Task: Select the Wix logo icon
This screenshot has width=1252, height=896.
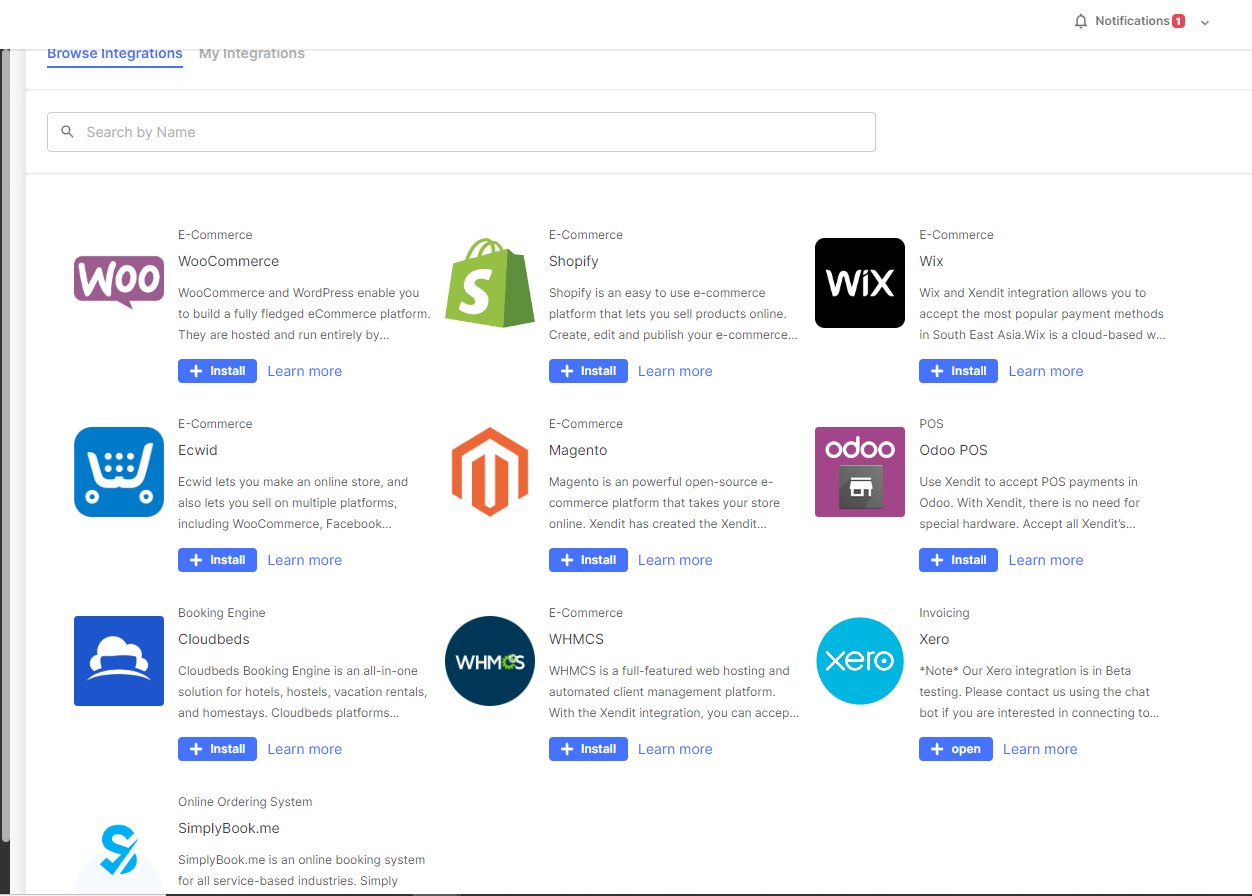Action: (859, 283)
